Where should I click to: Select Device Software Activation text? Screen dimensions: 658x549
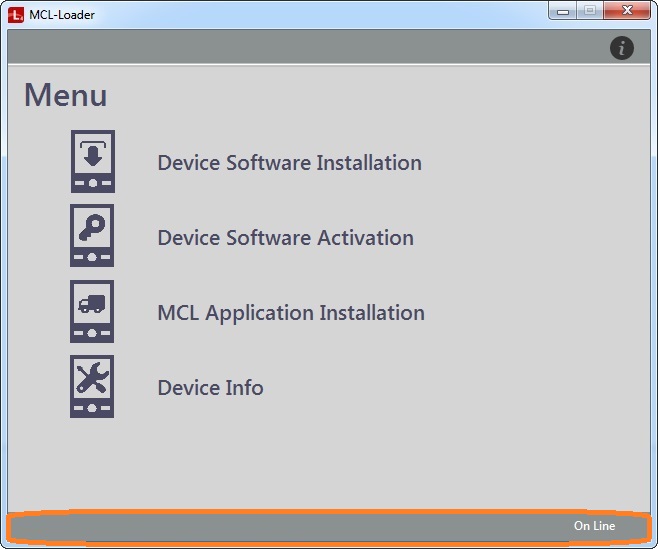coord(286,238)
